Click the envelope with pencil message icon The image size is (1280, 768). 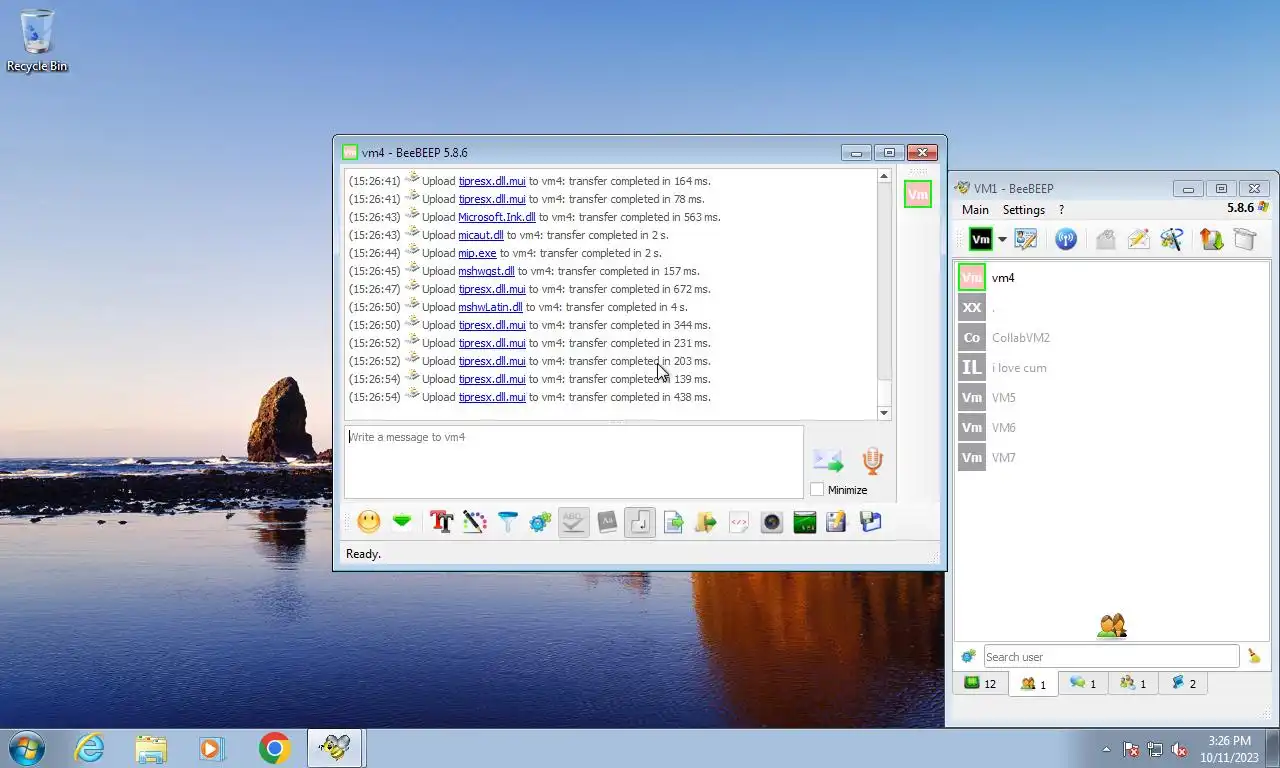1138,239
